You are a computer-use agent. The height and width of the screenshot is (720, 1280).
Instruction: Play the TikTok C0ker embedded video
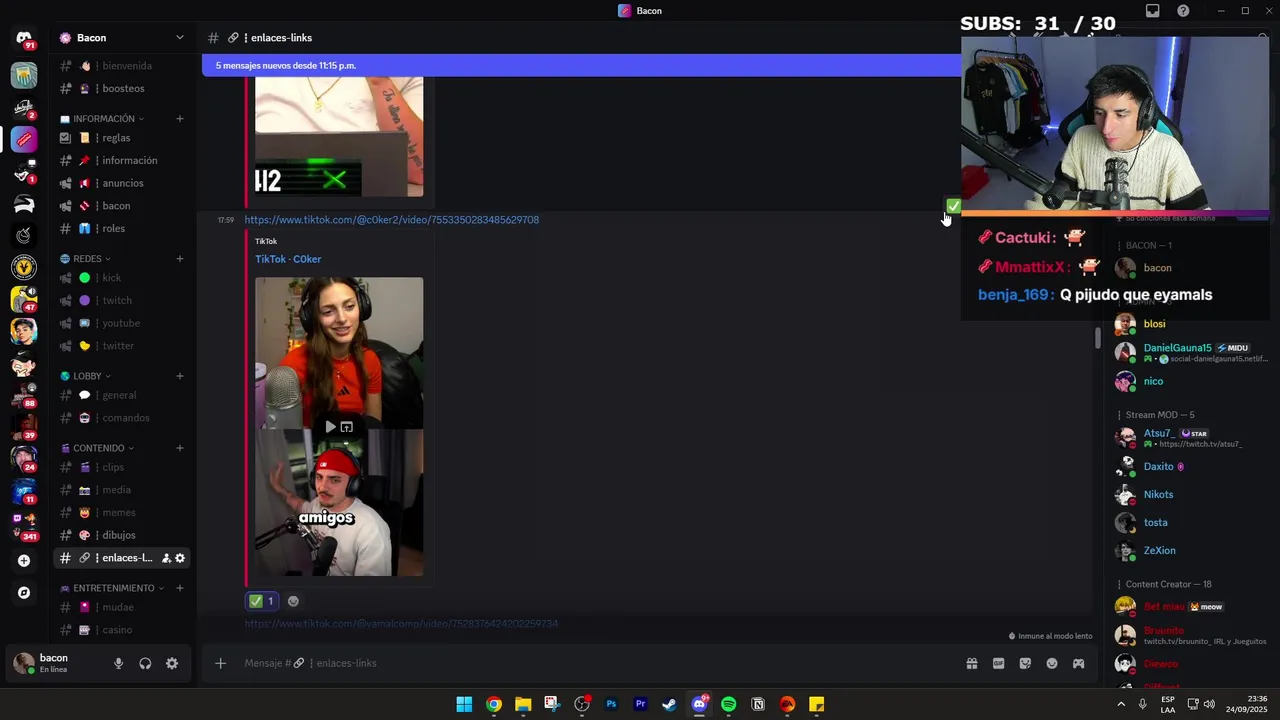click(x=330, y=427)
